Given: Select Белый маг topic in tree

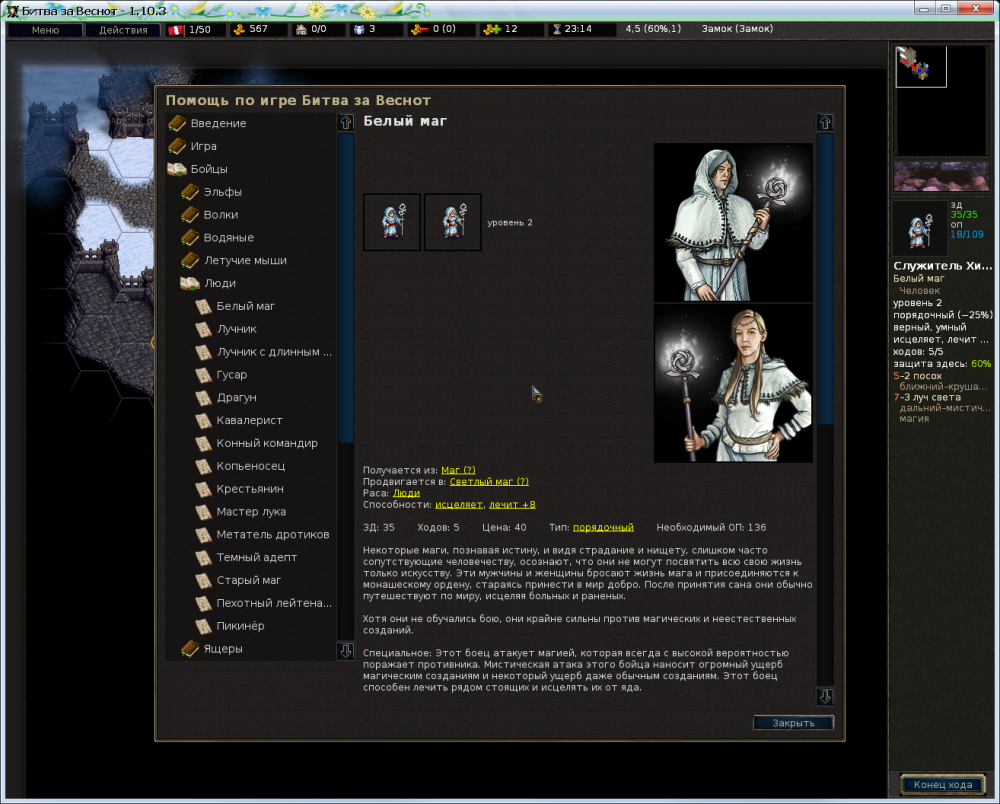Looking at the screenshot, I should pos(246,306).
